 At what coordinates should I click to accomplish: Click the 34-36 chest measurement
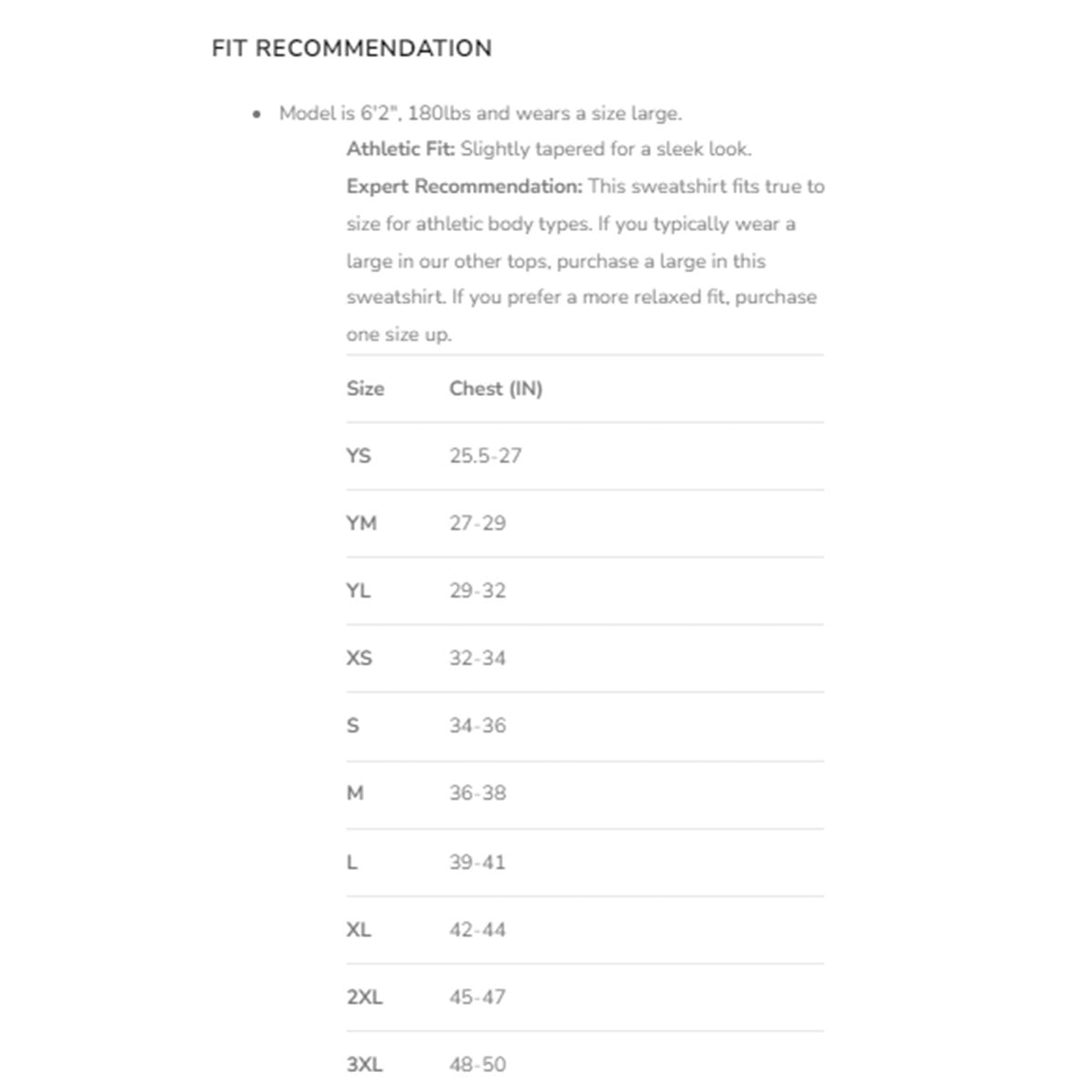point(477,725)
